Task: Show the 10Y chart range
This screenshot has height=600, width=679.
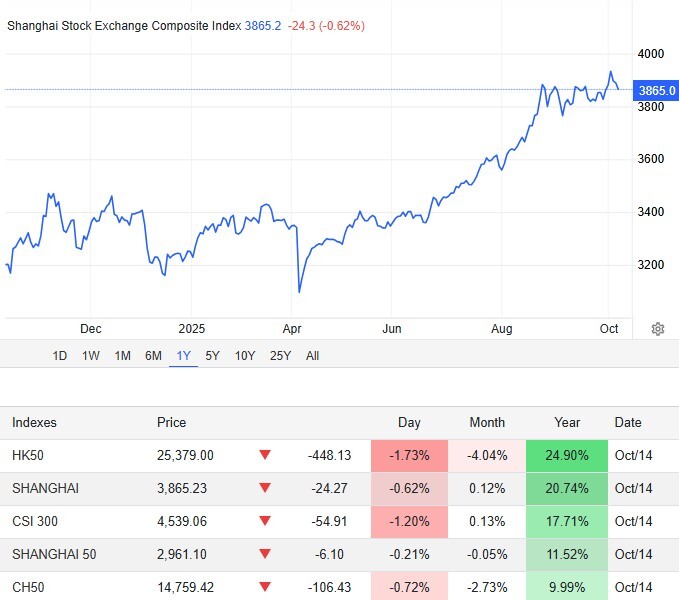Action: tap(244, 355)
